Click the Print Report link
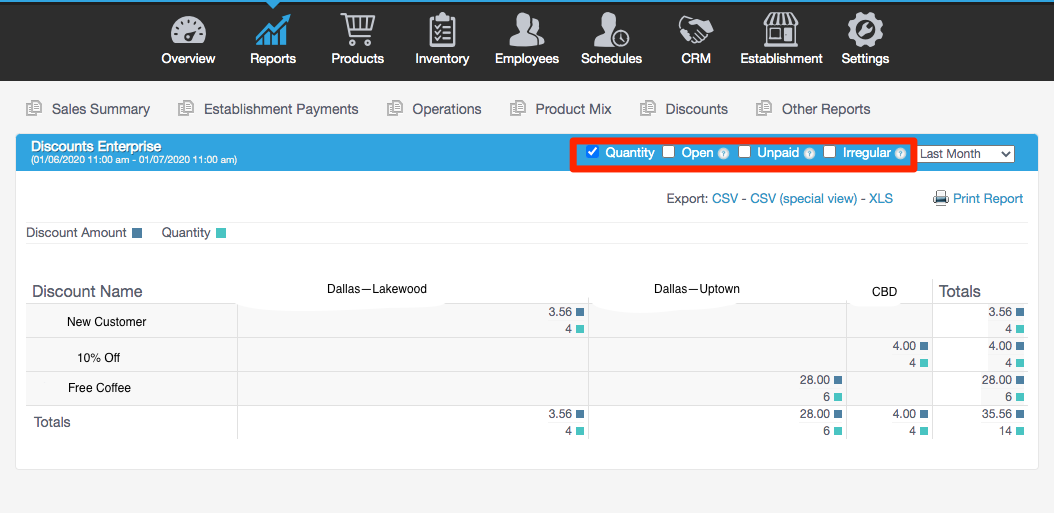Image resolution: width=1054 pixels, height=513 pixels. 988,199
